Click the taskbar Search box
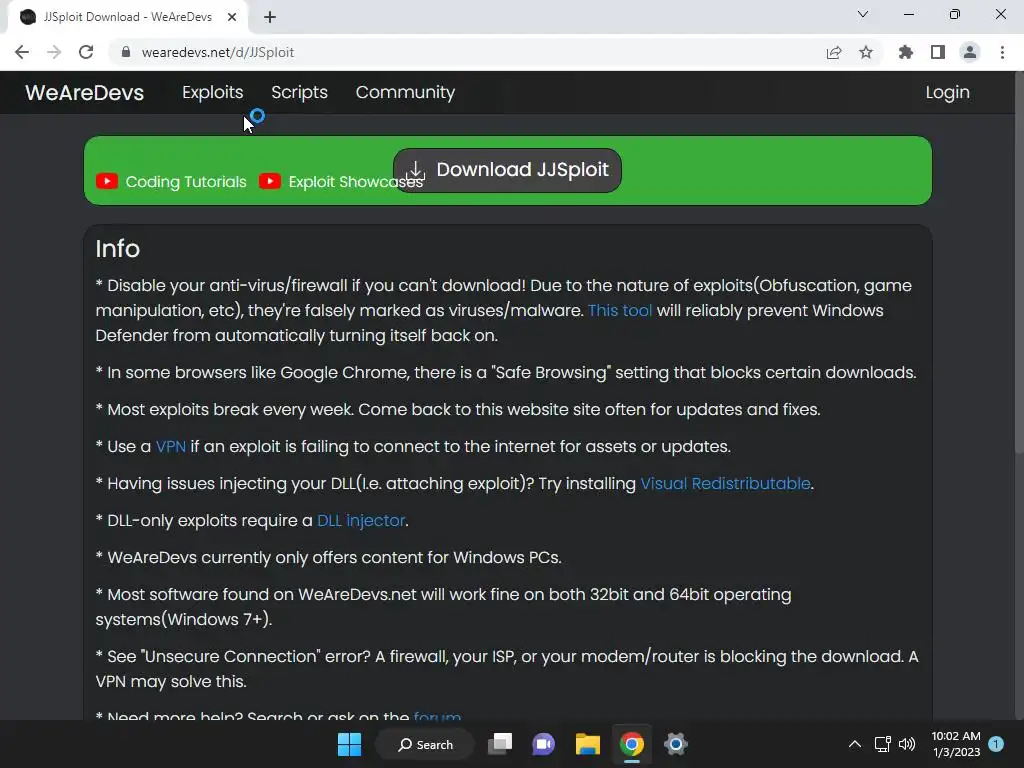This screenshot has height=768, width=1024. point(425,744)
